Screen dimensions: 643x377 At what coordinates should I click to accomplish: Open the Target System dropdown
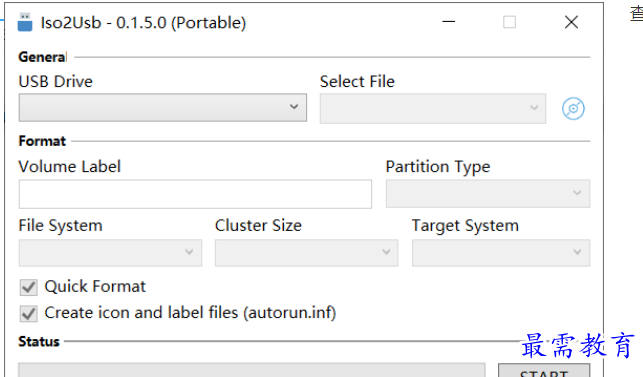[501, 253]
